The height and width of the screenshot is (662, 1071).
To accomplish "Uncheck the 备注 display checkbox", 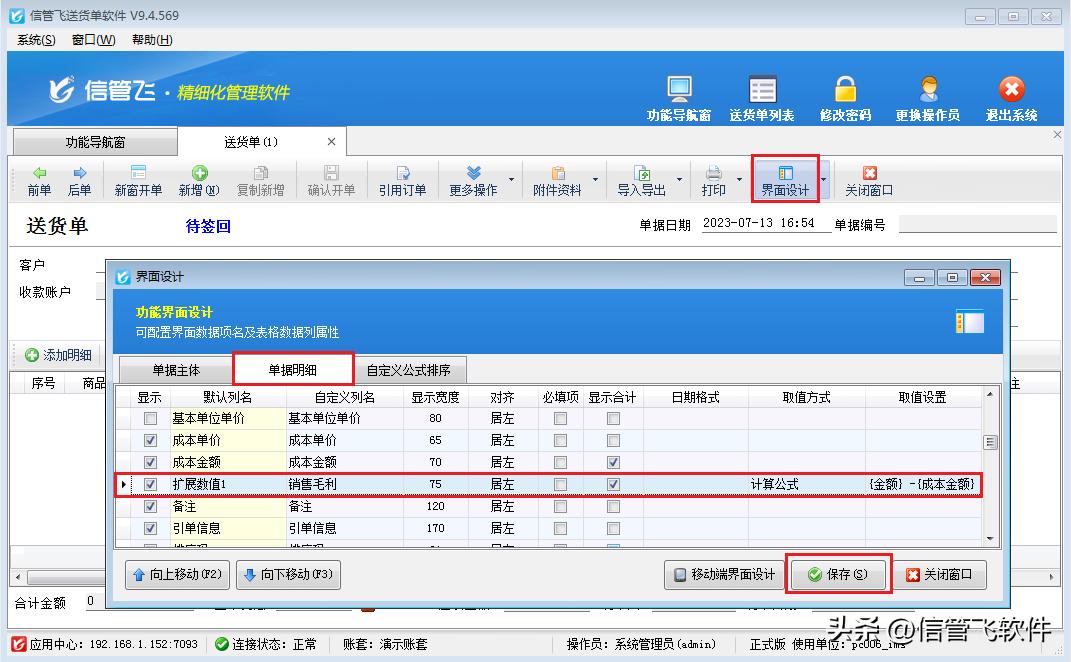I will (148, 507).
